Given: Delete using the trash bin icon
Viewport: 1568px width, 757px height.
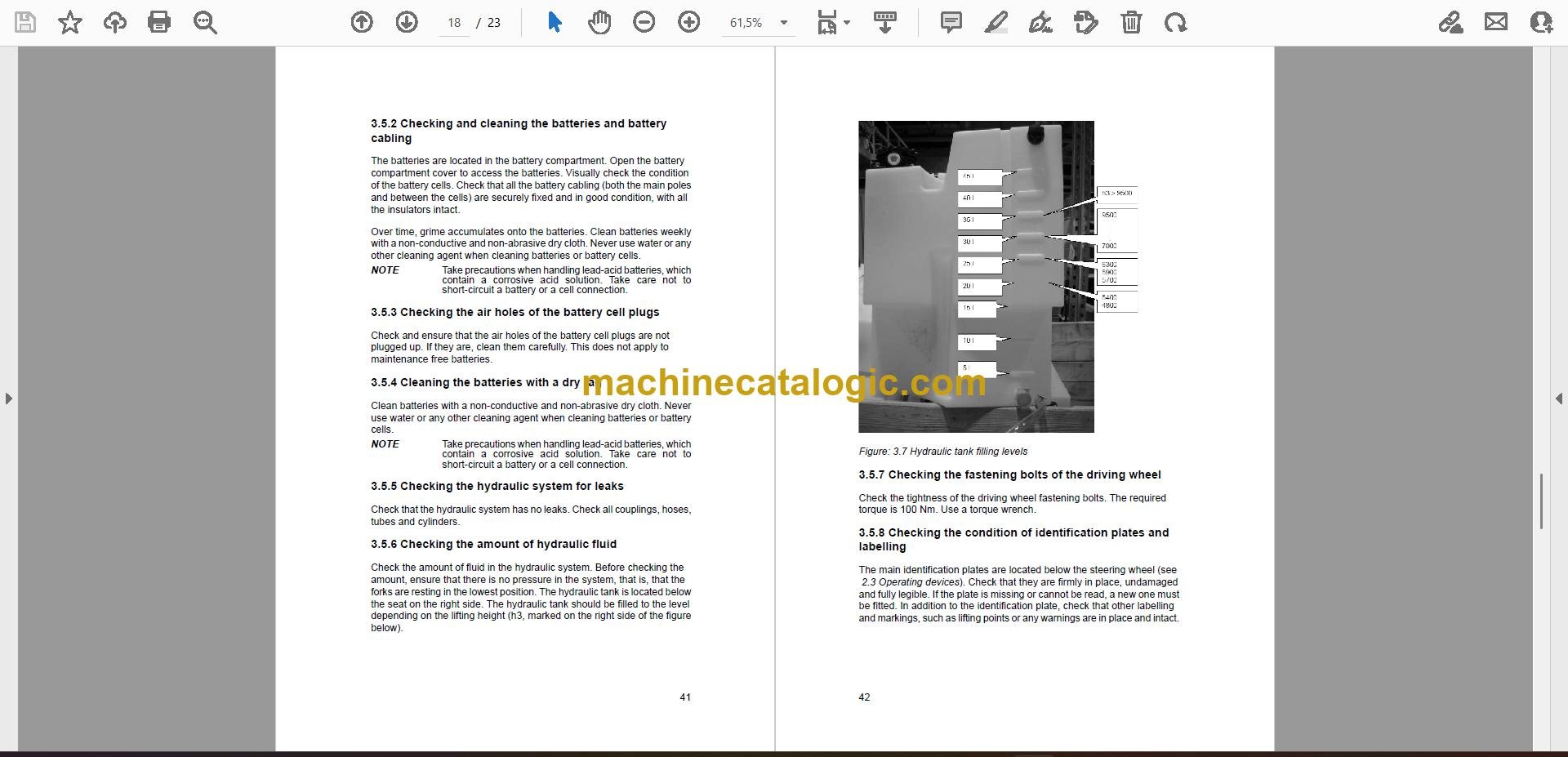Looking at the screenshot, I should click(x=1131, y=22).
